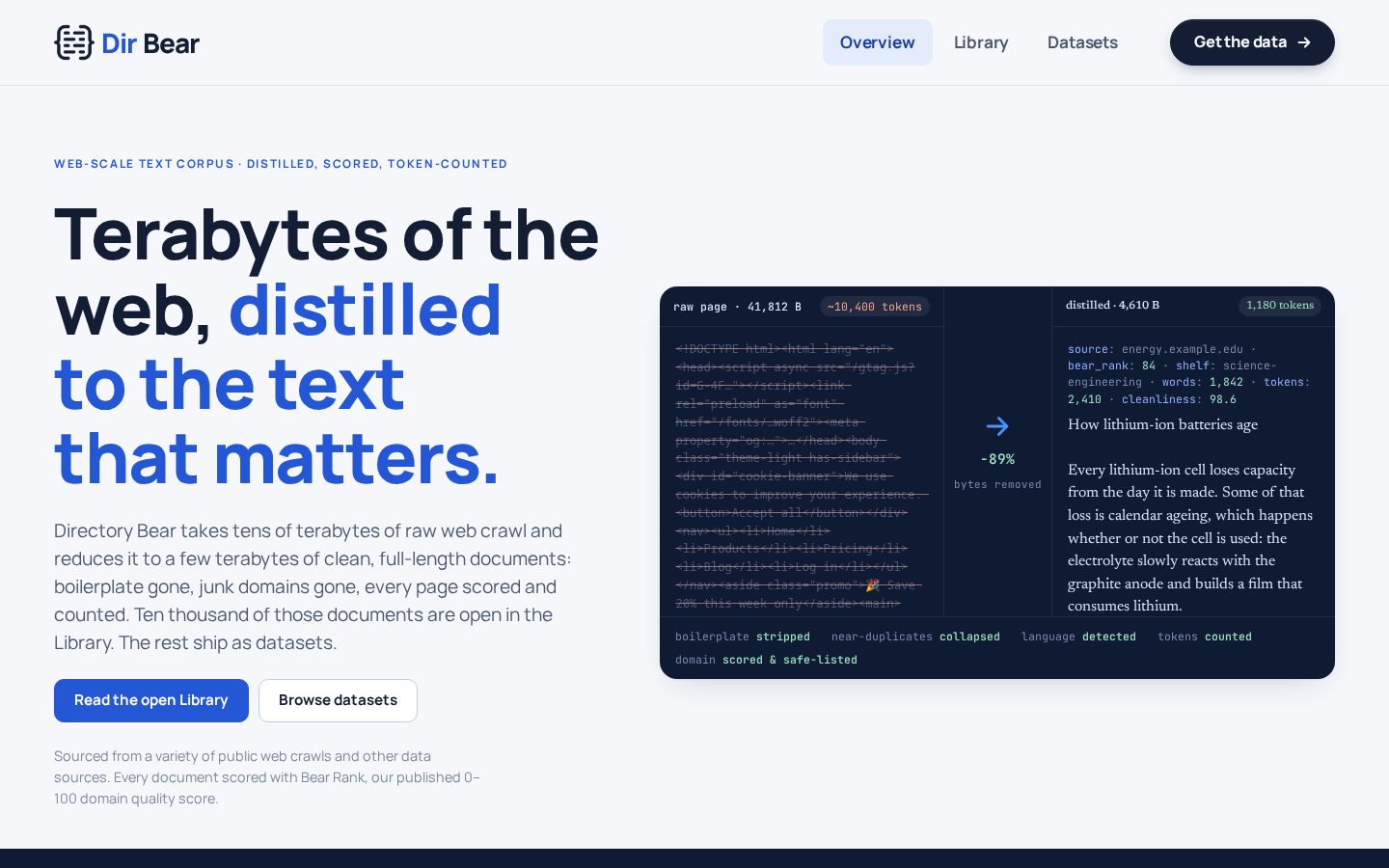Viewport: 1389px width, 868px height.
Task: Click the 'WEB-SCALE TEXT CORPUS' eyebrow text
Action: pos(144,164)
